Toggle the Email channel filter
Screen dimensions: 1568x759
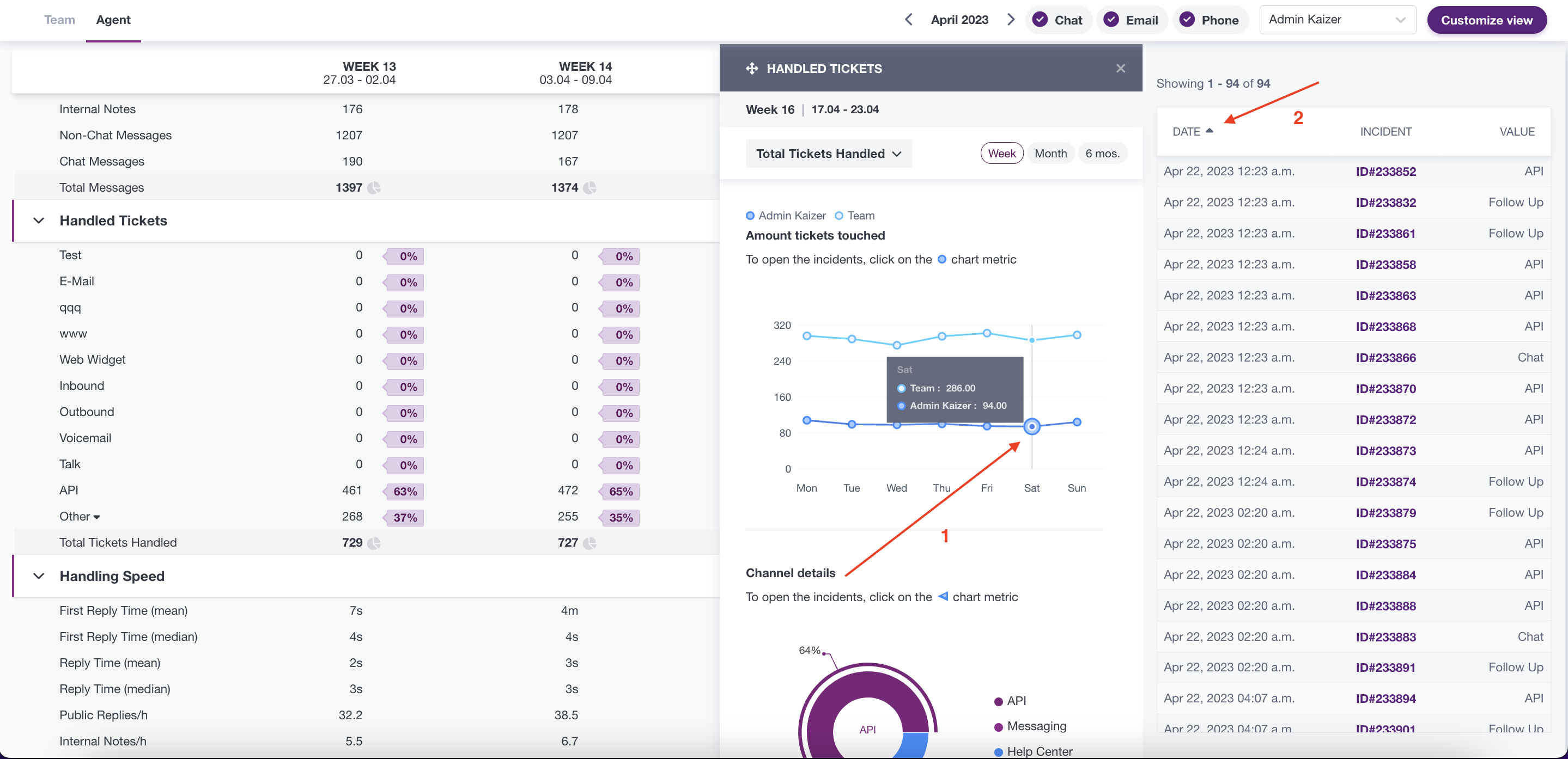1131,20
